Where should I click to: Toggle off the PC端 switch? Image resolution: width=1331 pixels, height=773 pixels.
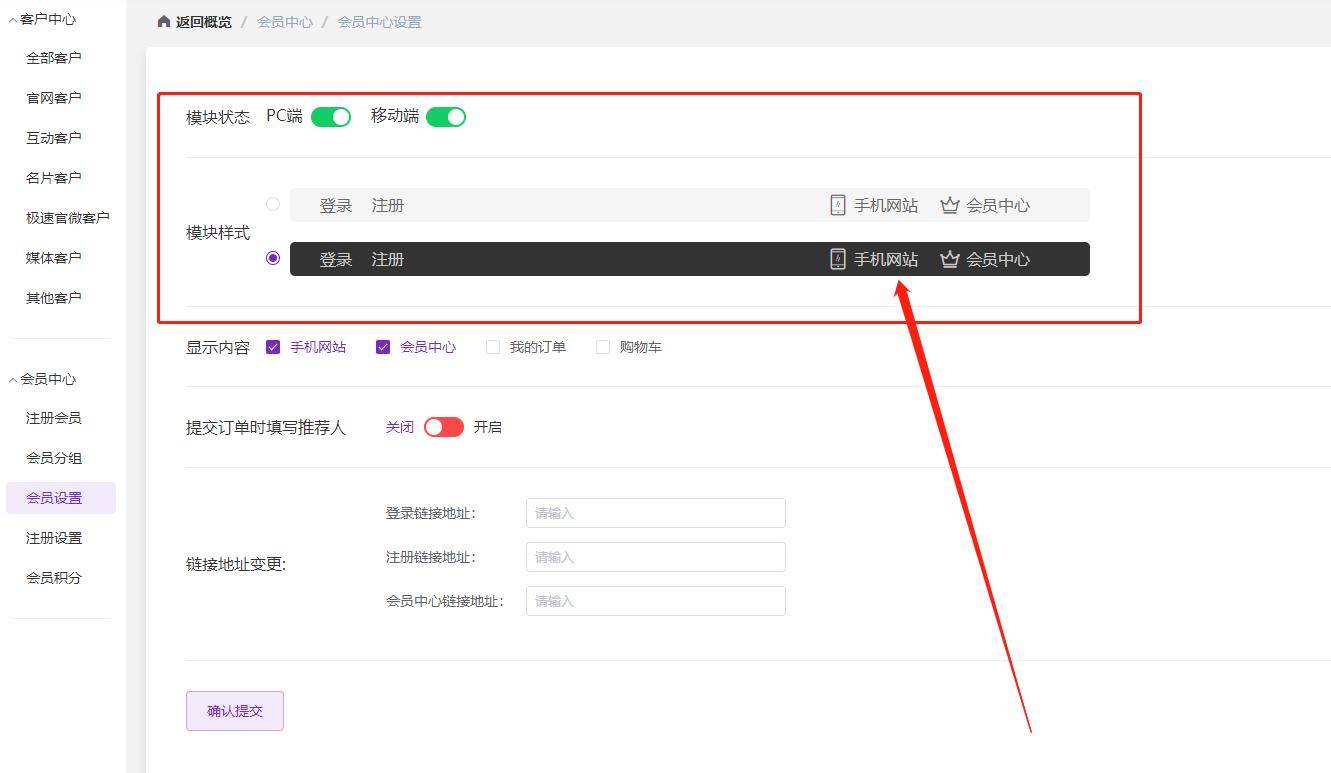(331, 116)
